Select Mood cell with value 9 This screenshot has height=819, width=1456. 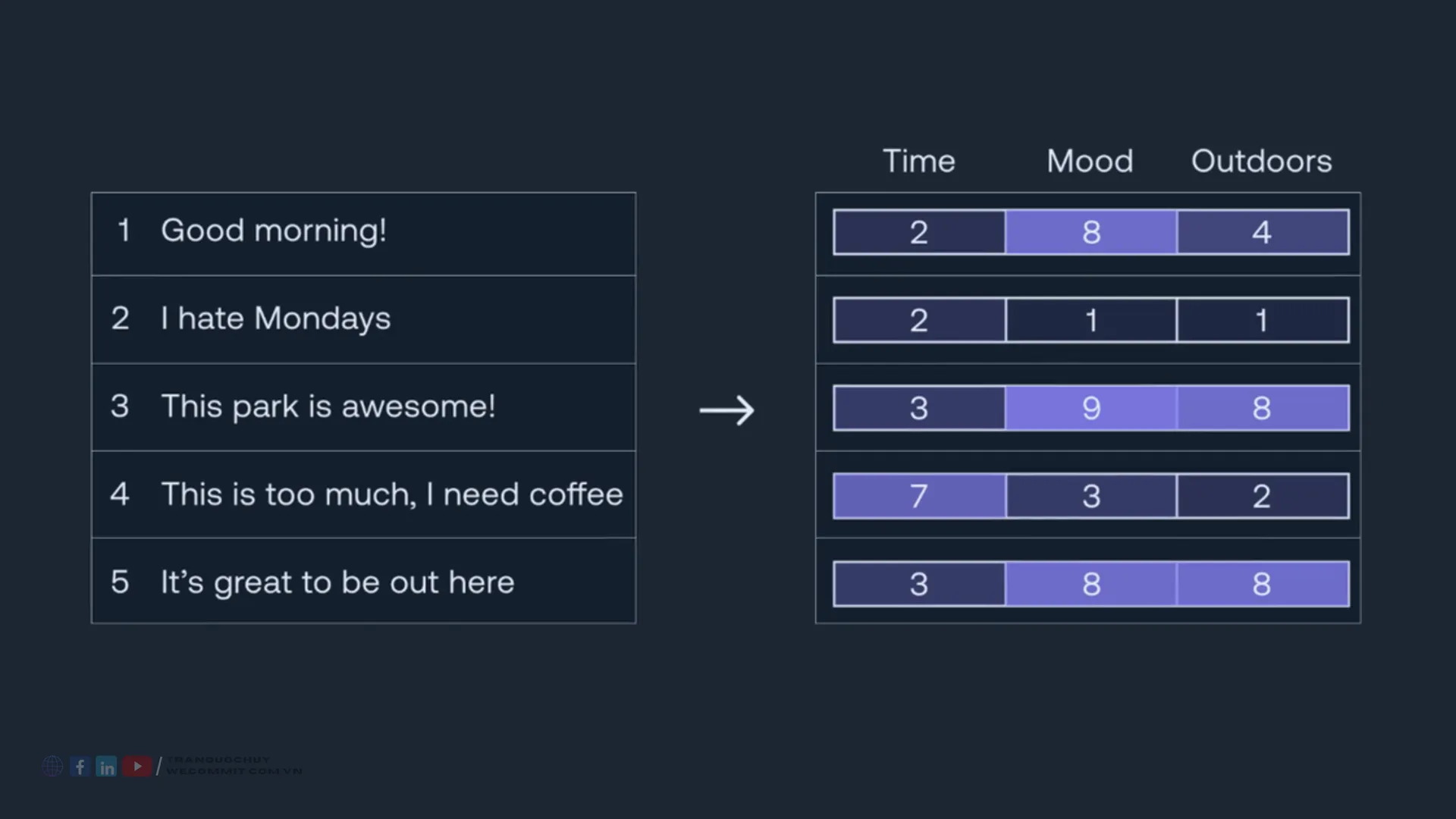[x=1091, y=408]
